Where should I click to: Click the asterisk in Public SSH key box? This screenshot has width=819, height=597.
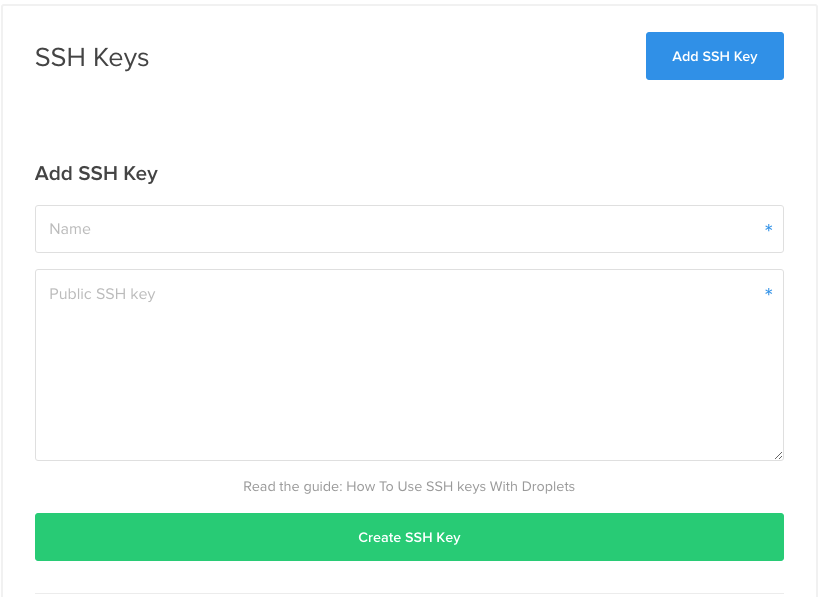click(768, 292)
